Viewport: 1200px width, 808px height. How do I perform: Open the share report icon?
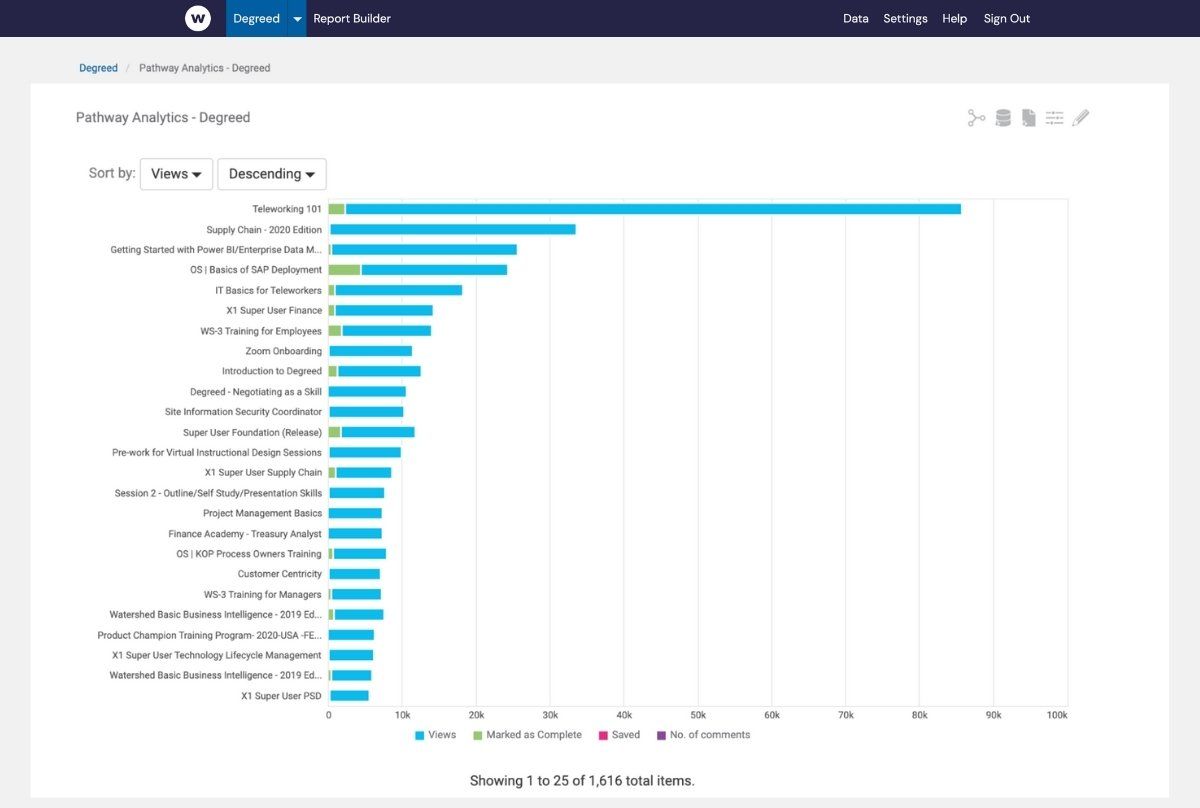(976, 118)
